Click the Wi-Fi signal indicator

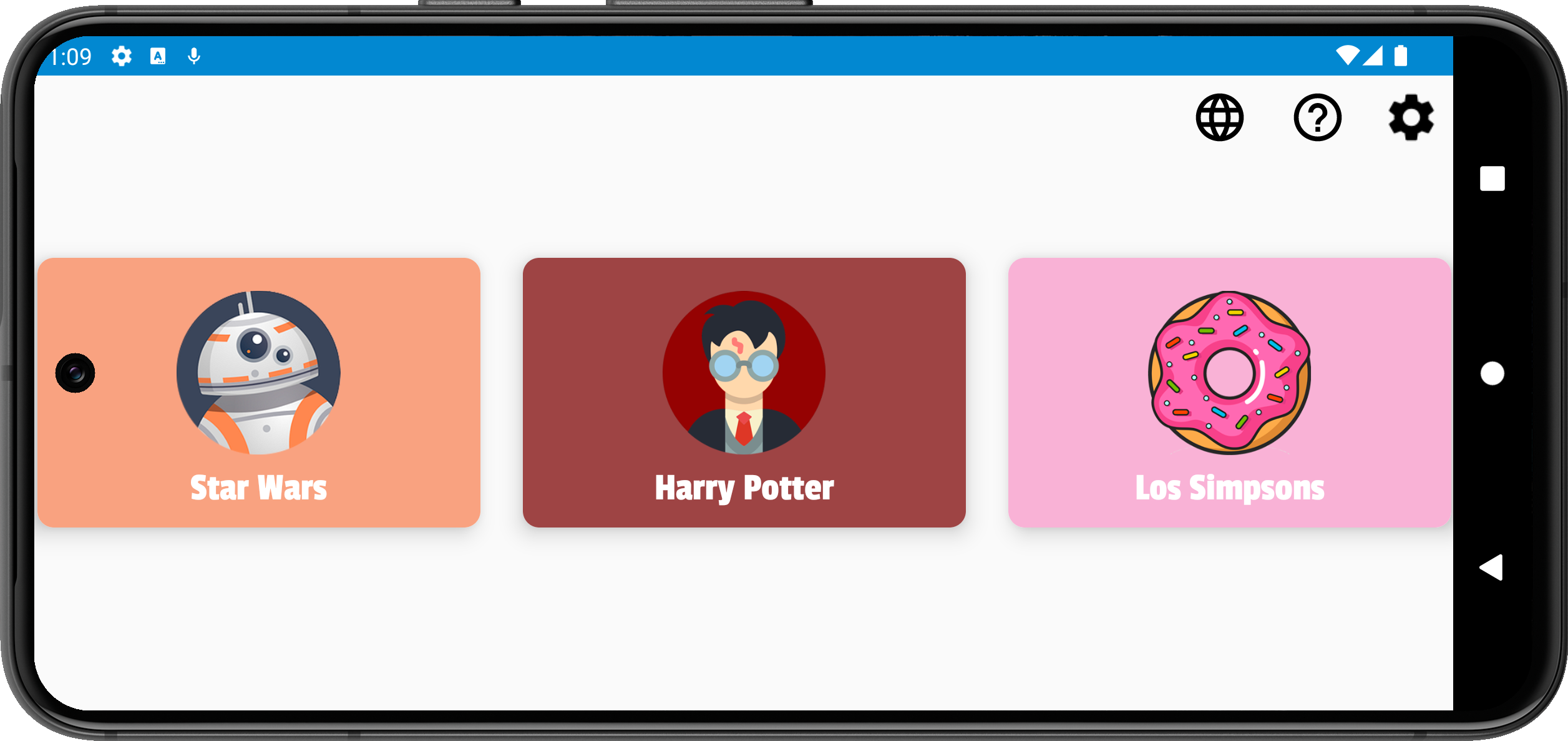(1347, 56)
